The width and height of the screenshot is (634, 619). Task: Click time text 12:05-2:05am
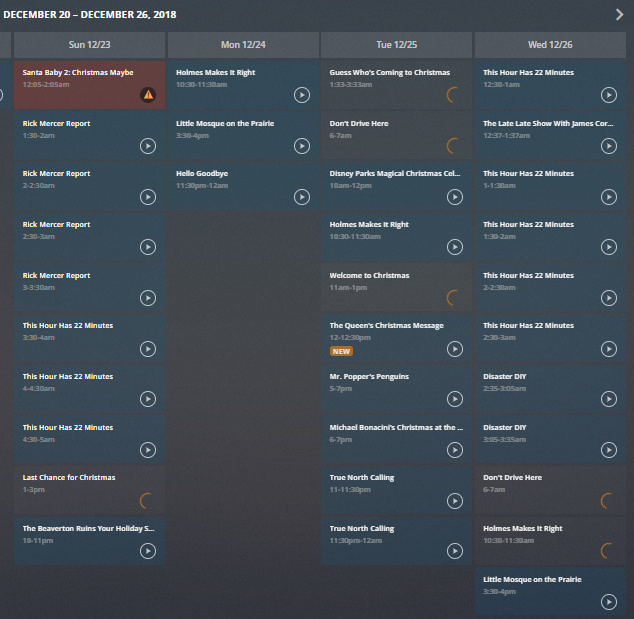[46, 85]
